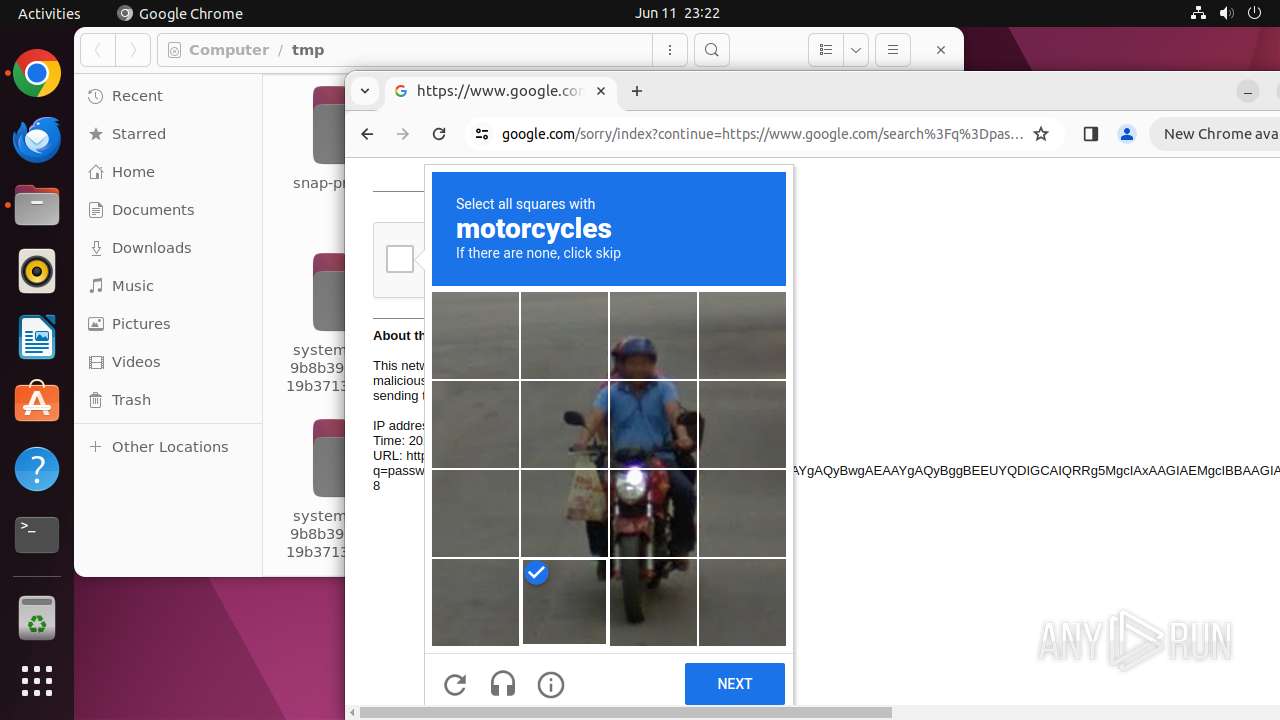Click the Chrome address bar URL

(x=763, y=134)
